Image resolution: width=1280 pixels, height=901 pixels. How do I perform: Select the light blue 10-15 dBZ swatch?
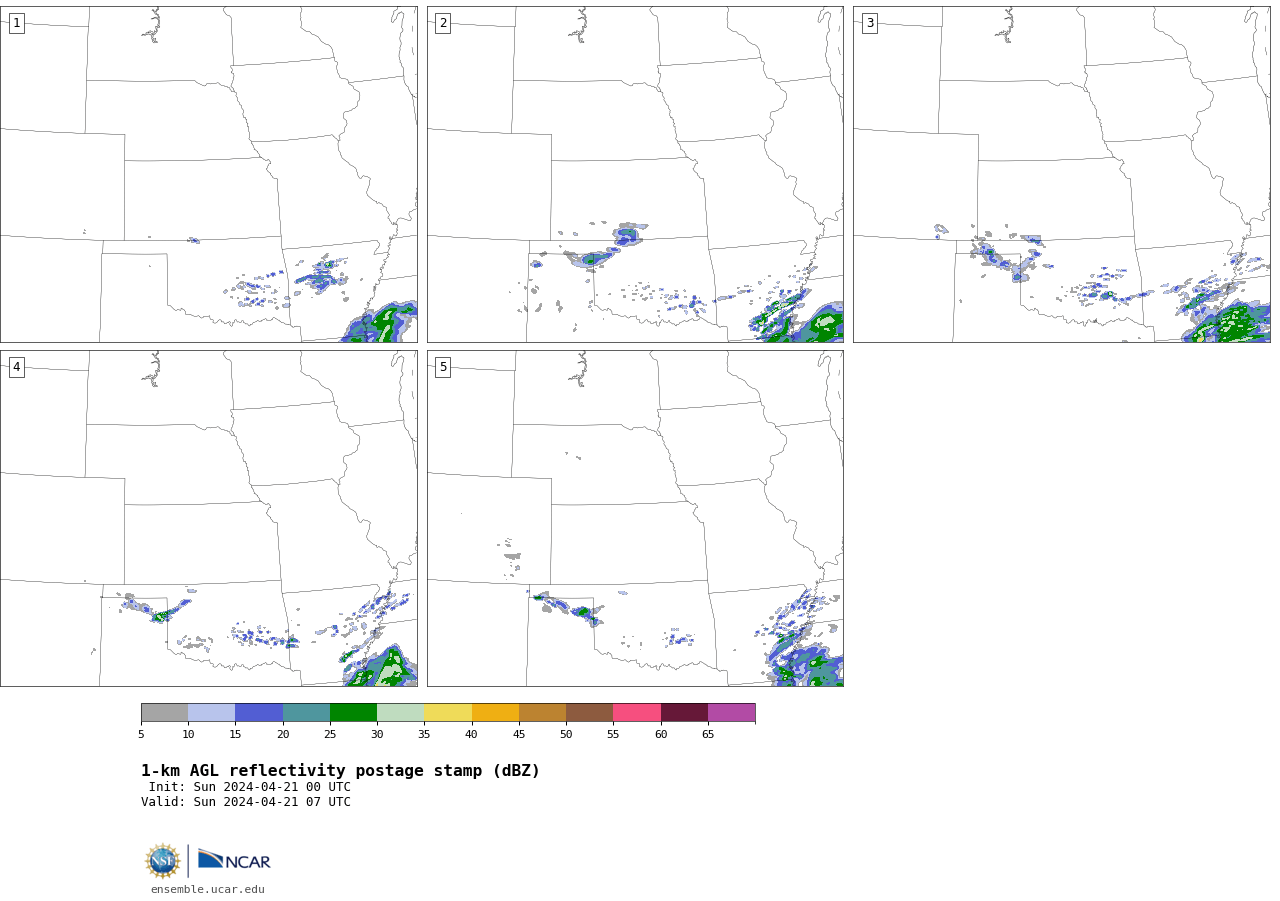211,713
